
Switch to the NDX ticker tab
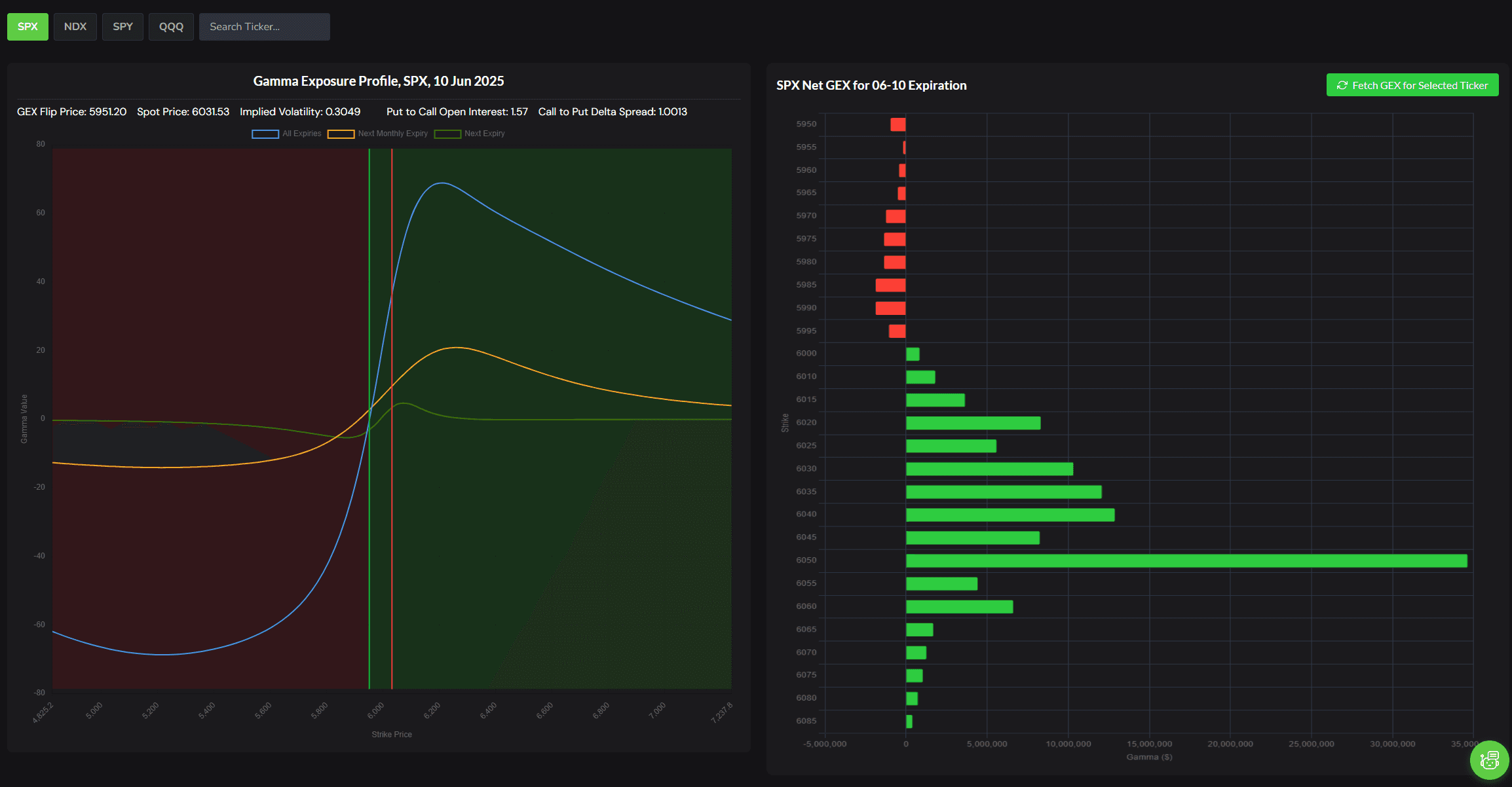[x=75, y=27]
